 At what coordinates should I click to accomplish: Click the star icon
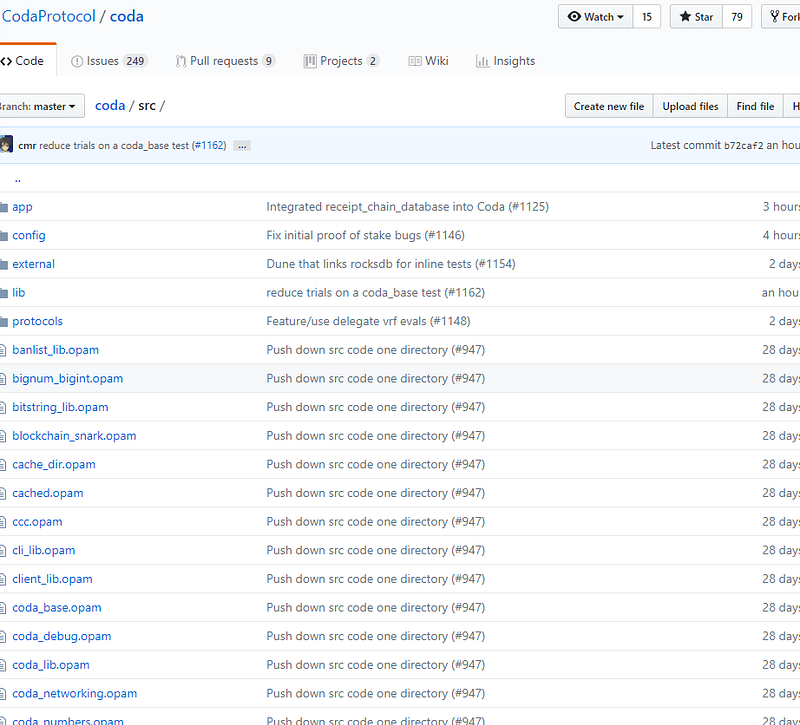[x=685, y=17]
